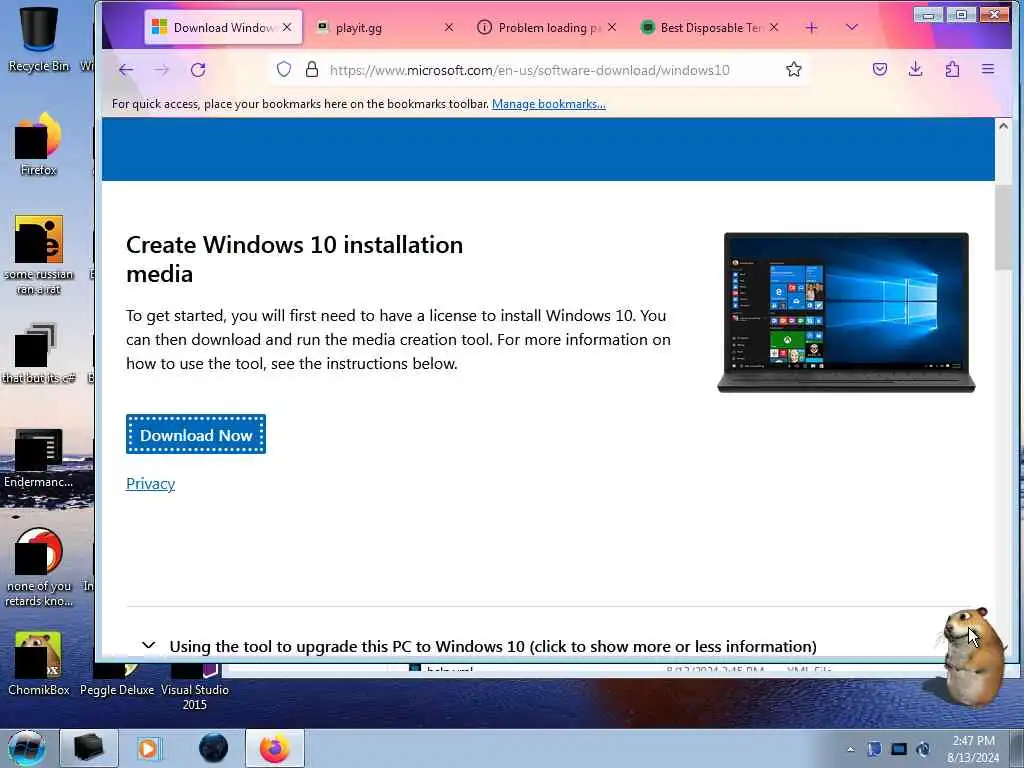
Task: Click the Firefox taskbar button
Action: click(x=275, y=748)
